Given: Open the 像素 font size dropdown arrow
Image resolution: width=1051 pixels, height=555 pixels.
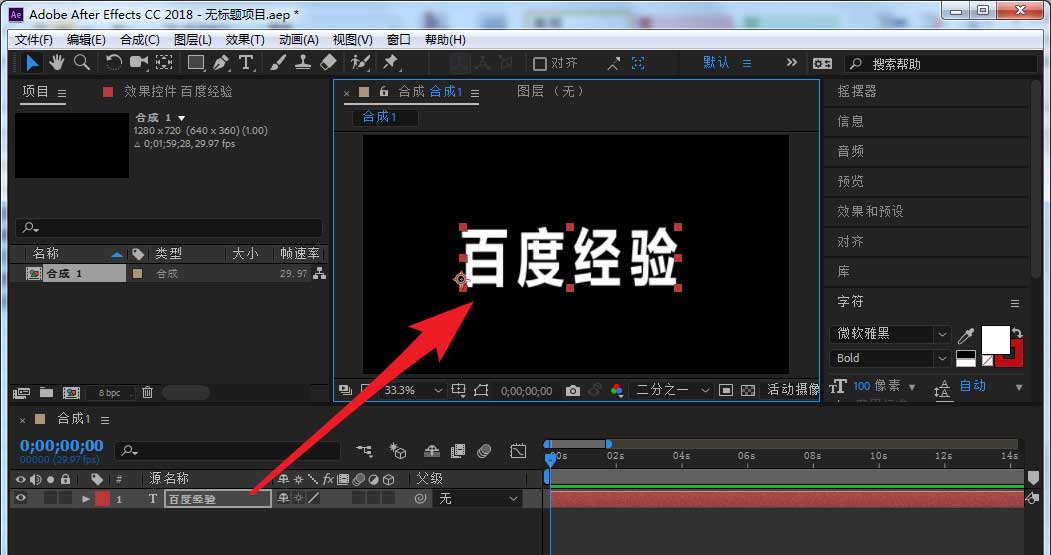Looking at the screenshot, I should tap(912, 387).
